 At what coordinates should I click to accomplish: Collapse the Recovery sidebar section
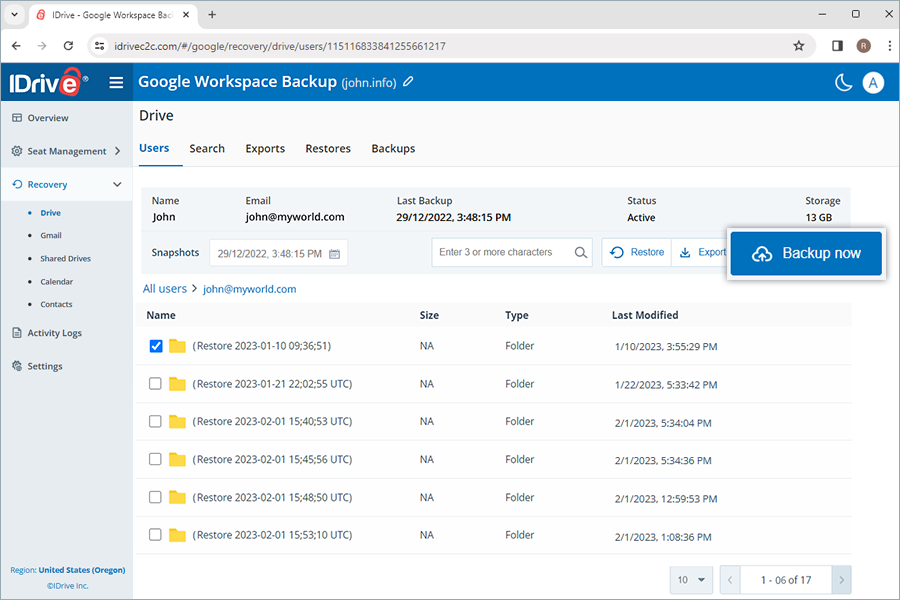[117, 185]
